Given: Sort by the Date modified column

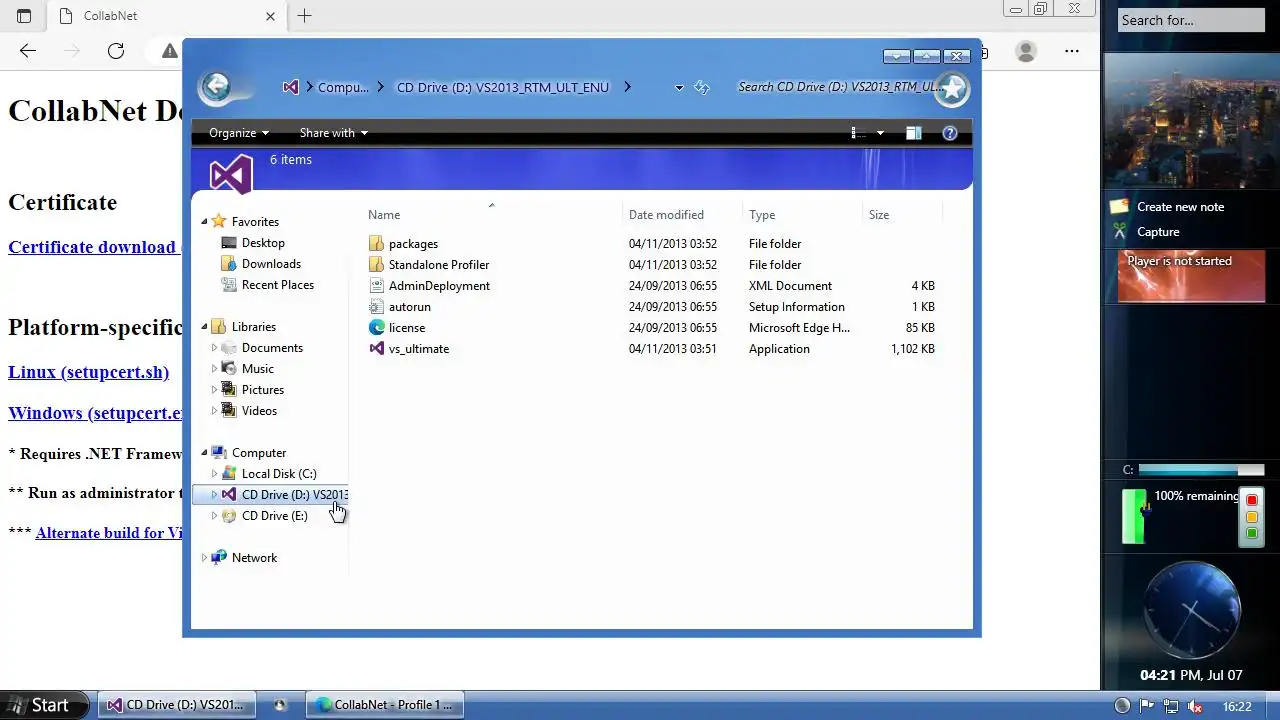Looking at the screenshot, I should pyautogui.click(x=682, y=215).
